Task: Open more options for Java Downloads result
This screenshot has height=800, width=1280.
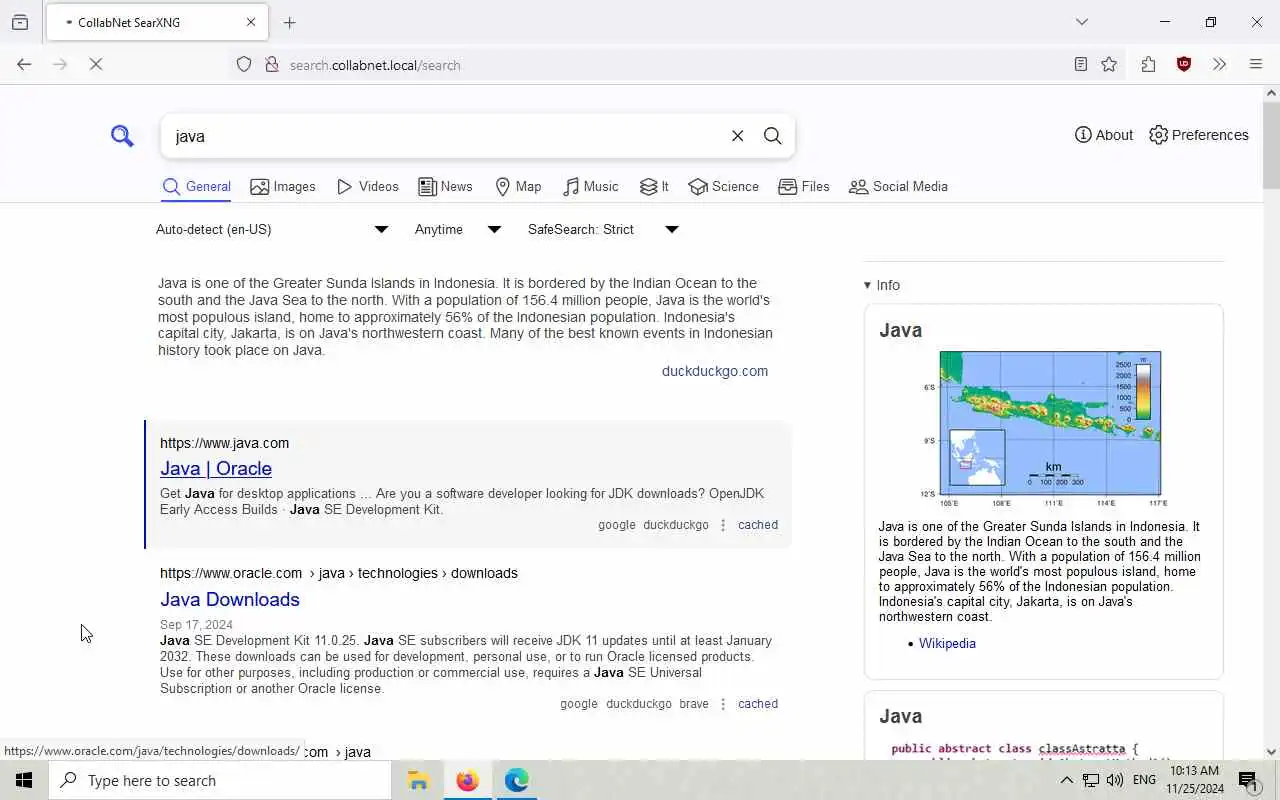Action: click(723, 704)
